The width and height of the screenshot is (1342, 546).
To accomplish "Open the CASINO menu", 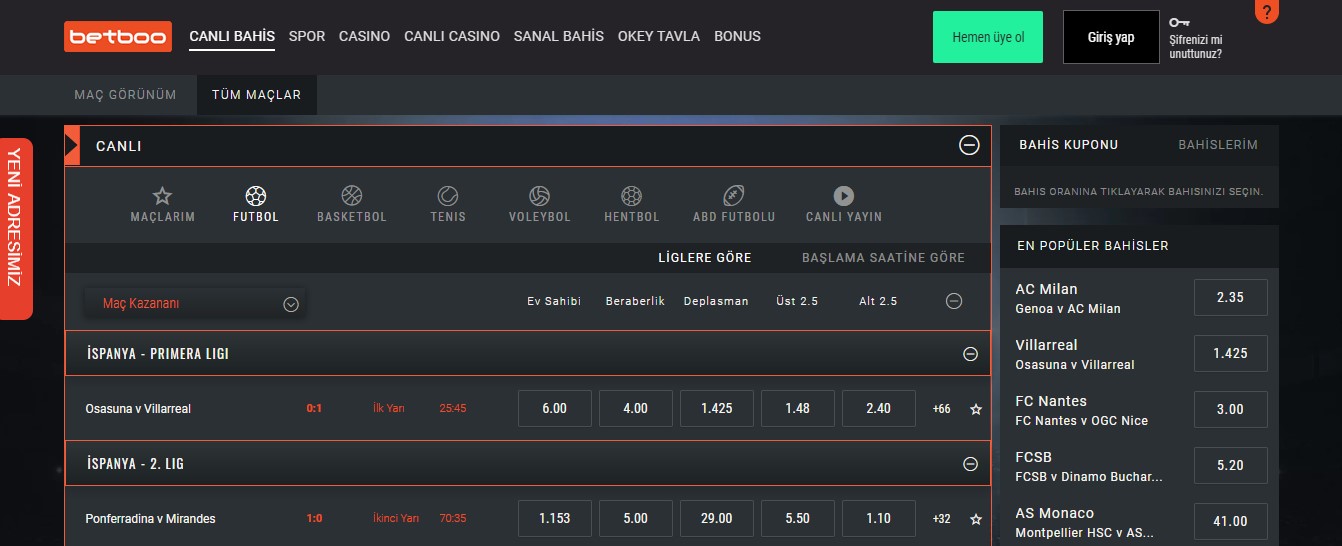I will [364, 36].
